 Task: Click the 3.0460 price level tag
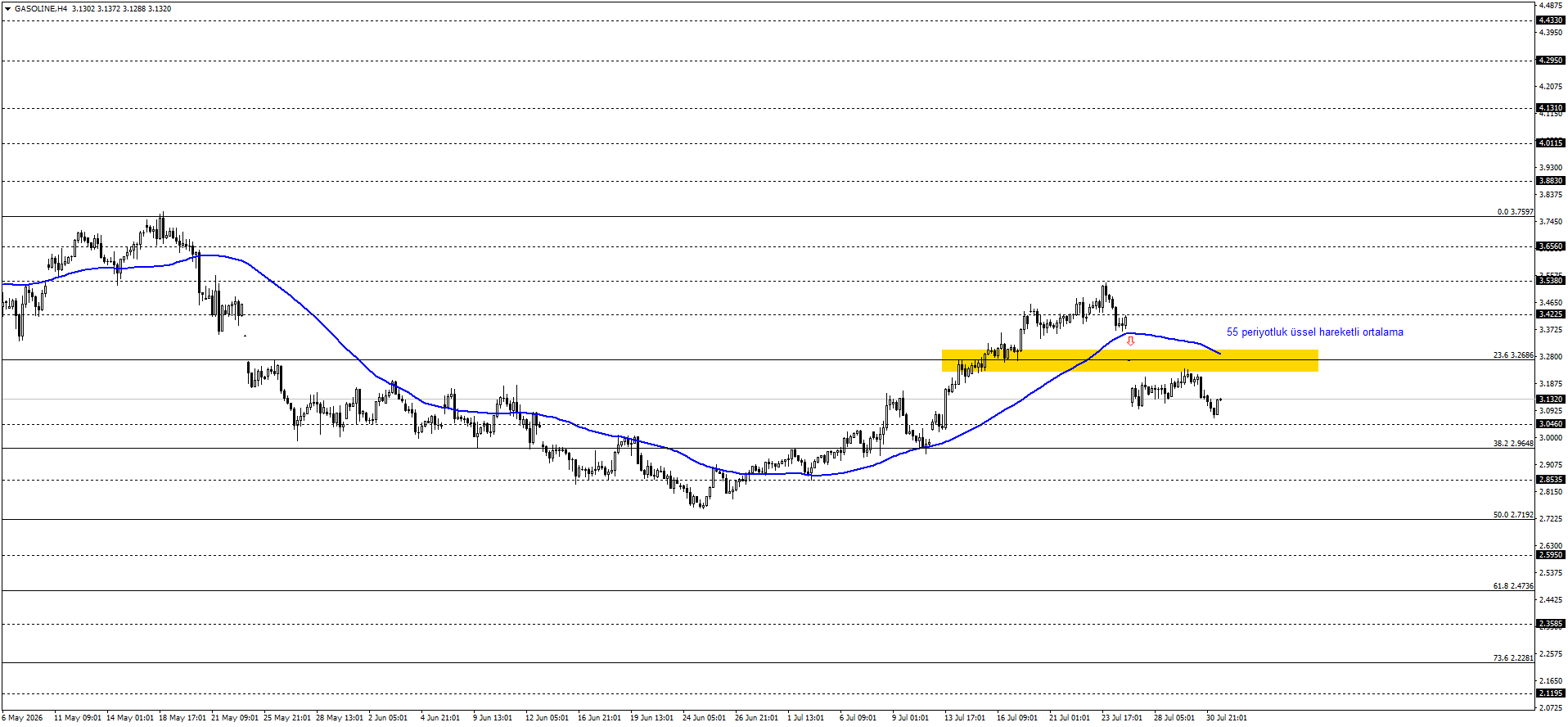coord(1551,424)
